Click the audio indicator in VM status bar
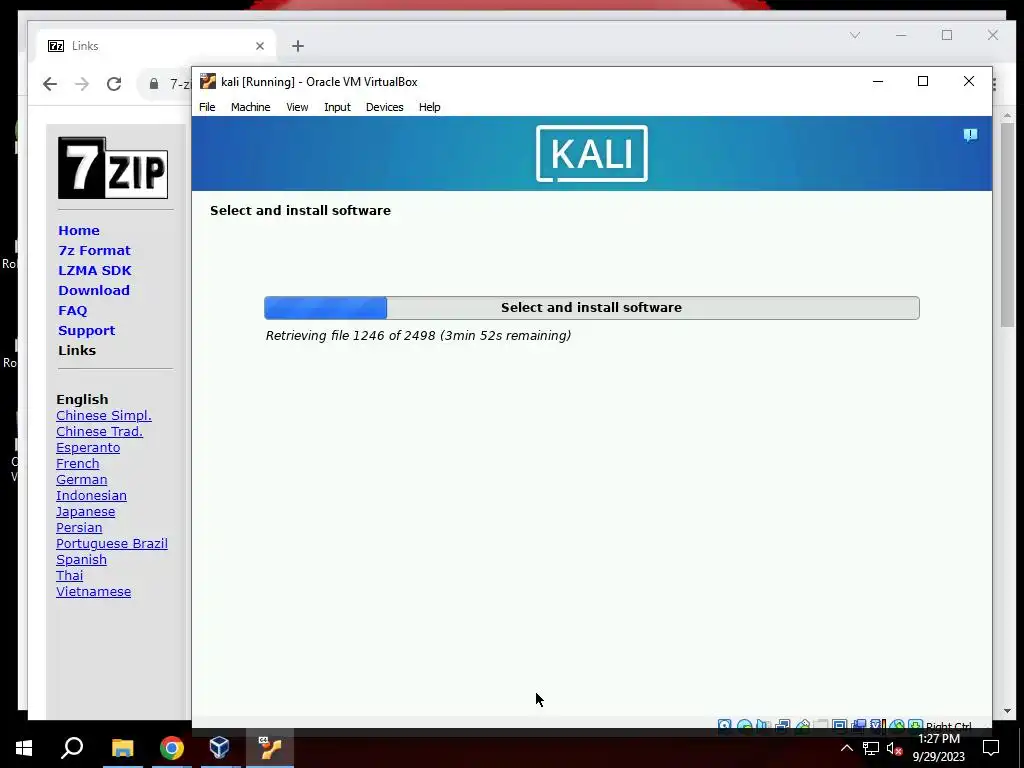The height and width of the screenshot is (768, 1024). (x=763, y=724)
